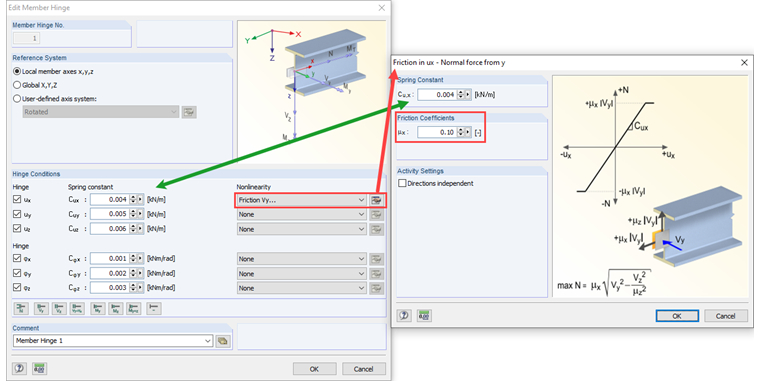The image size is (760, 381).
Task: Open help in Edit Member Hinge dialog
Action: click(19, 368)
